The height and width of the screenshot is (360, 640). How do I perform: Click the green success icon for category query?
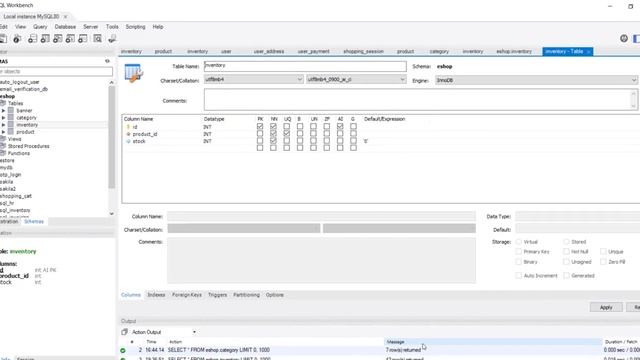(x=123, y=350)
